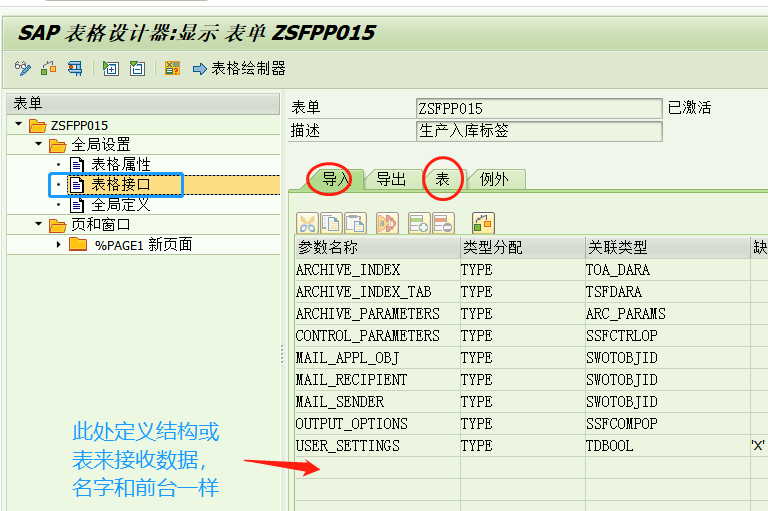Click the 全局定义 document icon

76,205
